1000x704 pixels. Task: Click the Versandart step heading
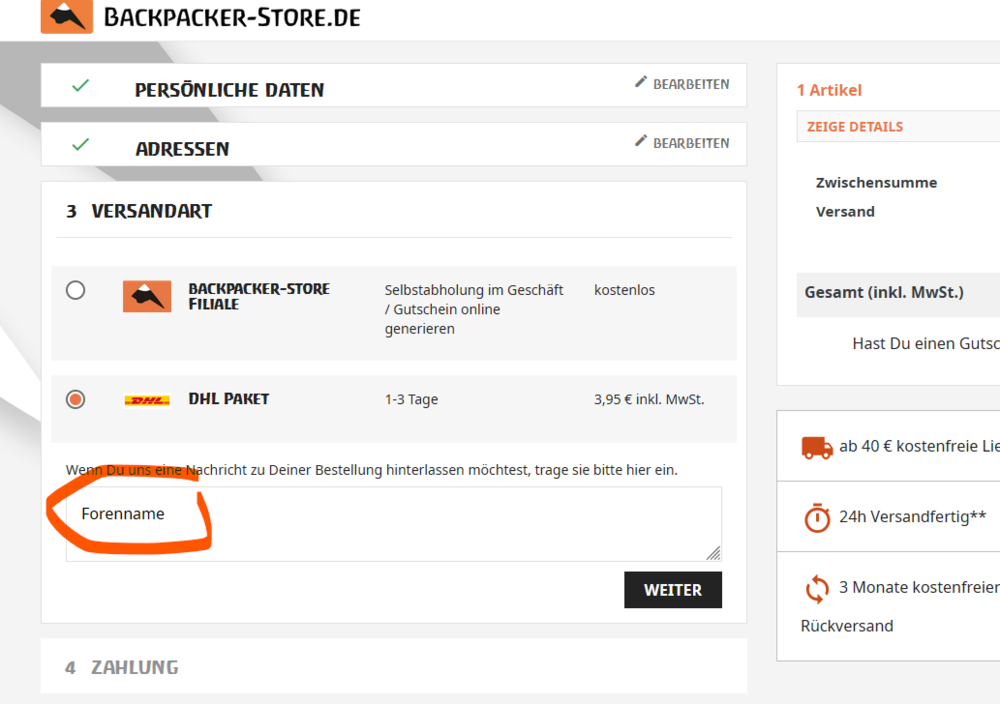pyautogui.click(x=151, y=211)
